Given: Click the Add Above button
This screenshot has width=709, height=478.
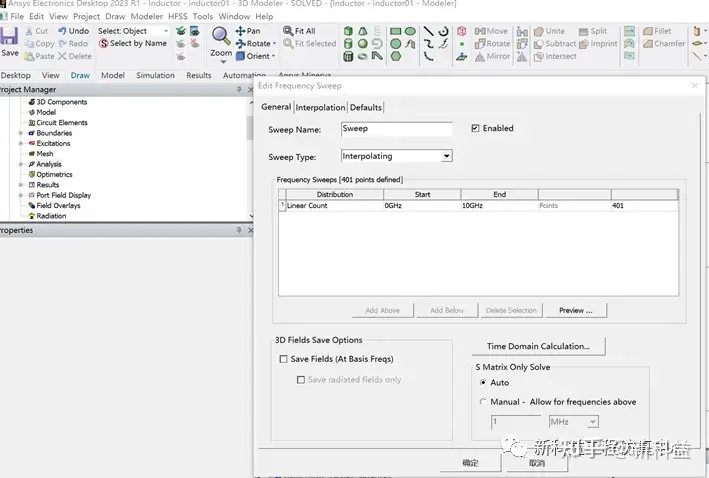Looking at the screenshot, I should [x=383, y=310].
